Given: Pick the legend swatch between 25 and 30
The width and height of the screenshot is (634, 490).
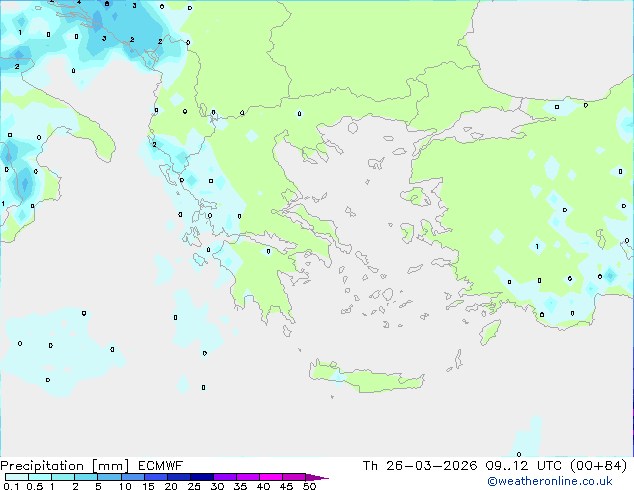Looking at the screenshot, I should point(201,477).
